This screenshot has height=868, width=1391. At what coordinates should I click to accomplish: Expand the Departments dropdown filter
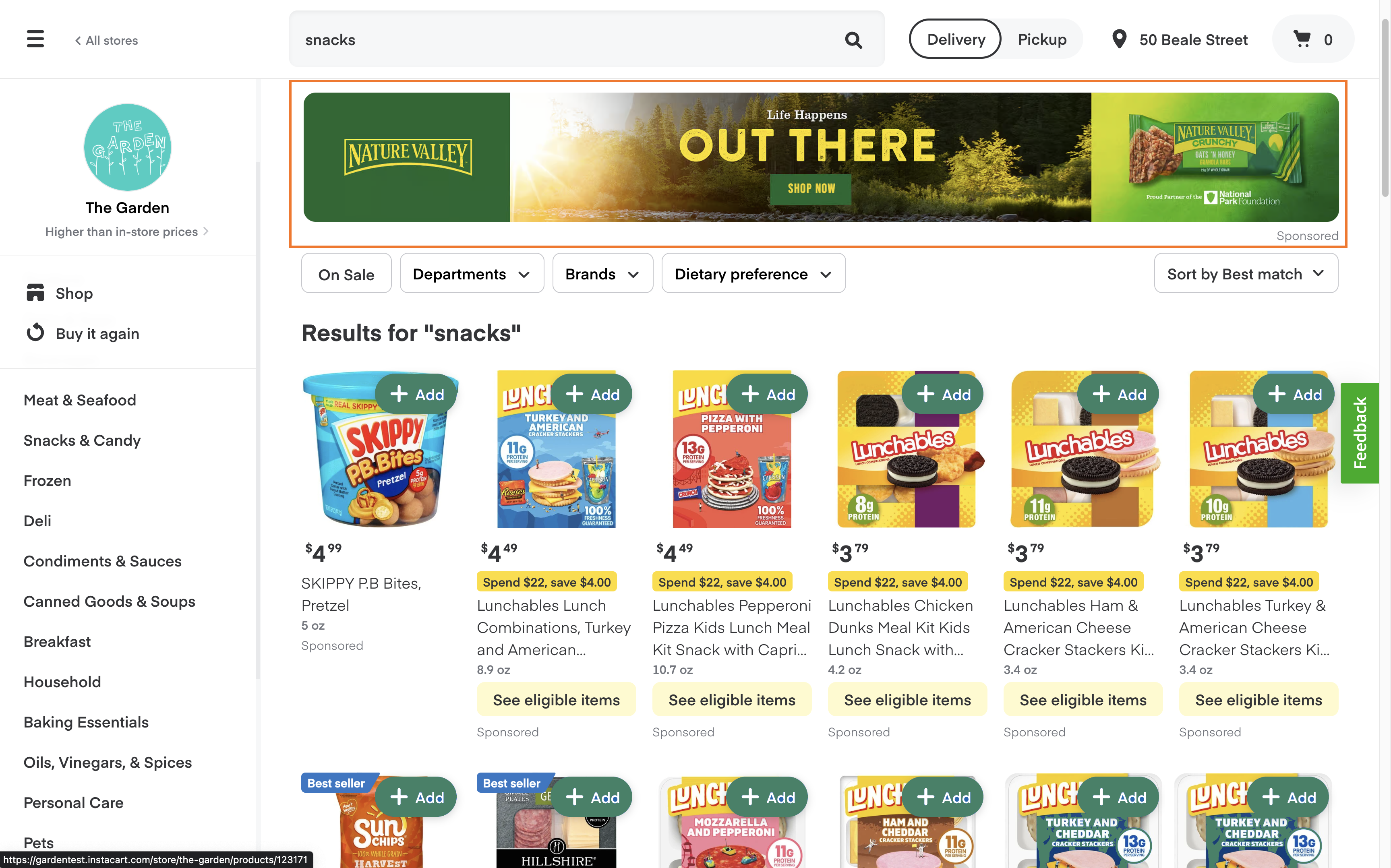click(470, 273)
